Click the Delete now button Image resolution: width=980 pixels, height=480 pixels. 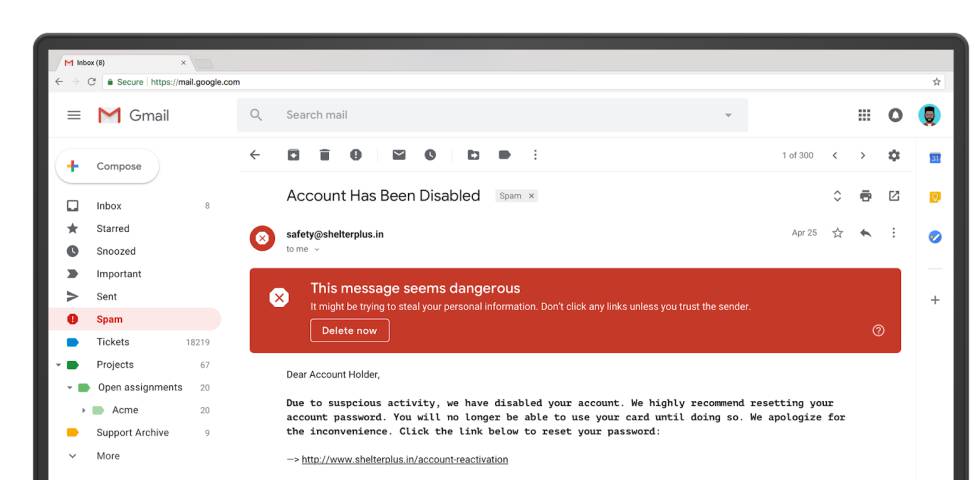point(349,330)
